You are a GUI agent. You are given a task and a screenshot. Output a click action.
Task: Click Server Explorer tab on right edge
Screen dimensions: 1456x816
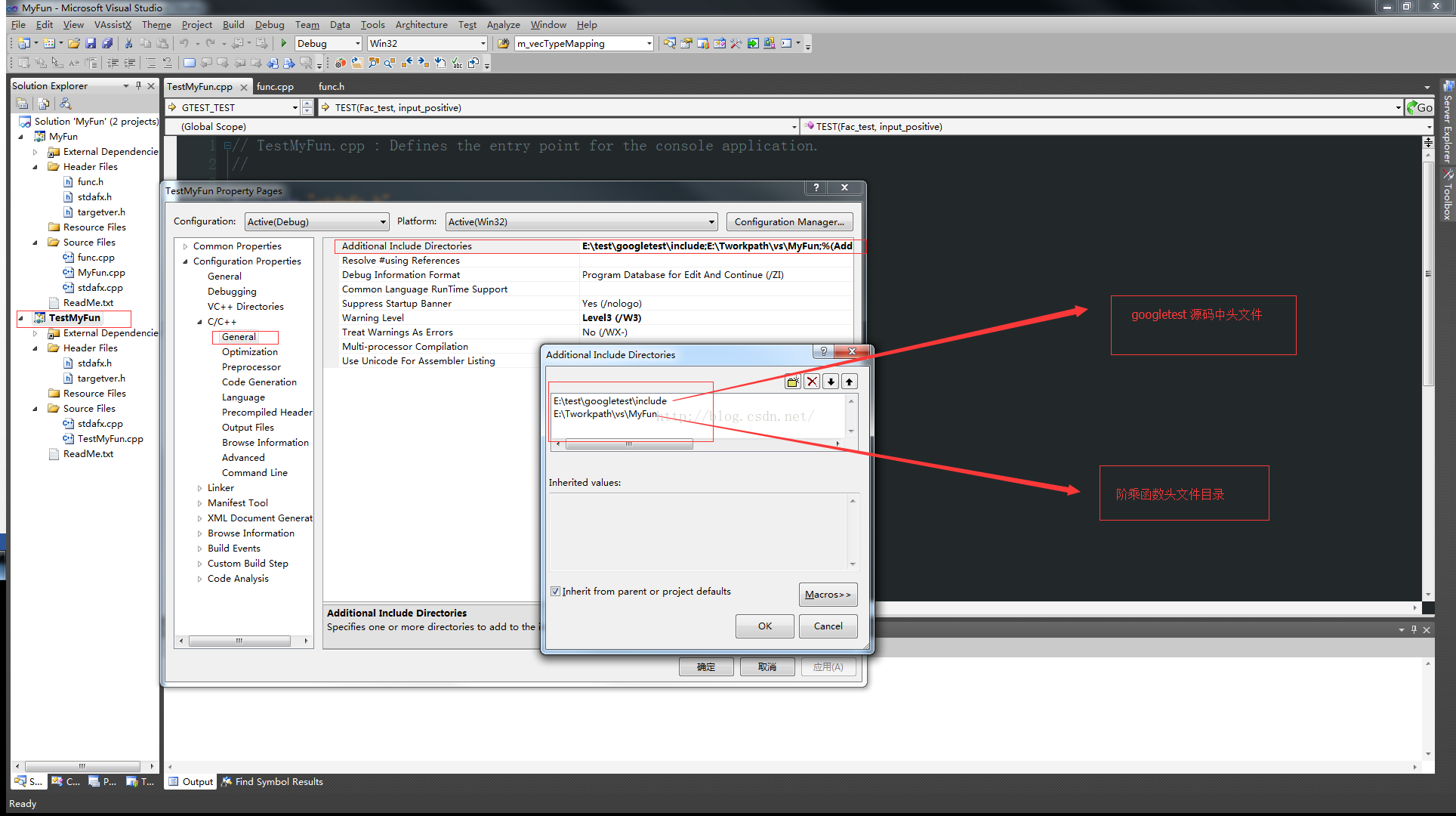[x=1448, y=121]
